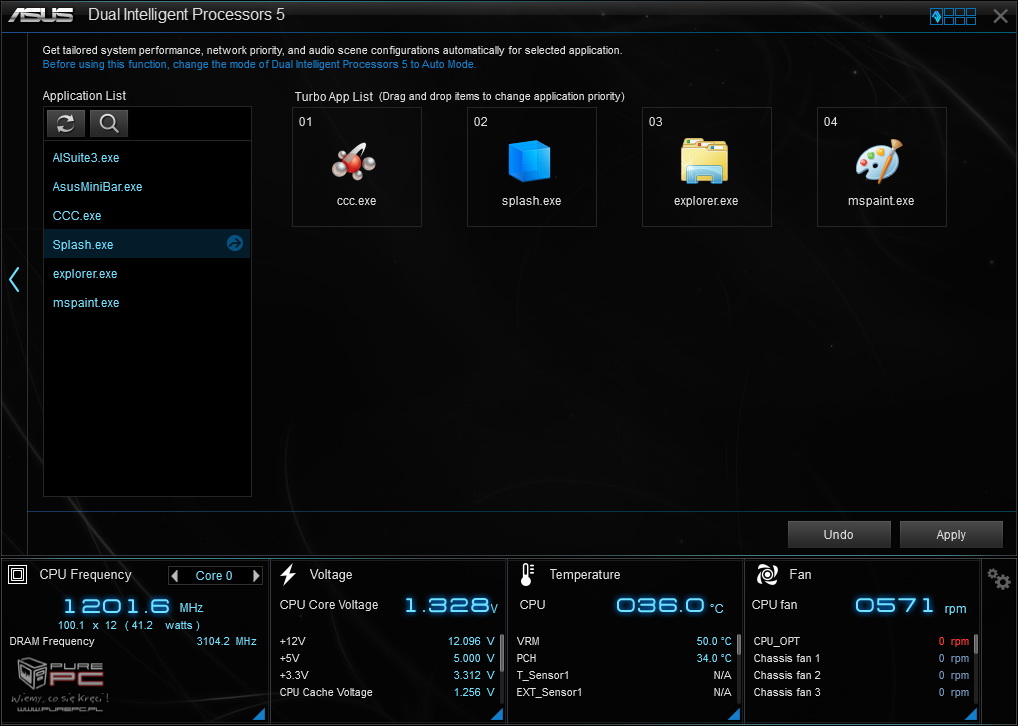The width and height of the screenshot is (1018, 726).
Task: Click the Temperature thermometer icon
Action: (x=527, y=574)
